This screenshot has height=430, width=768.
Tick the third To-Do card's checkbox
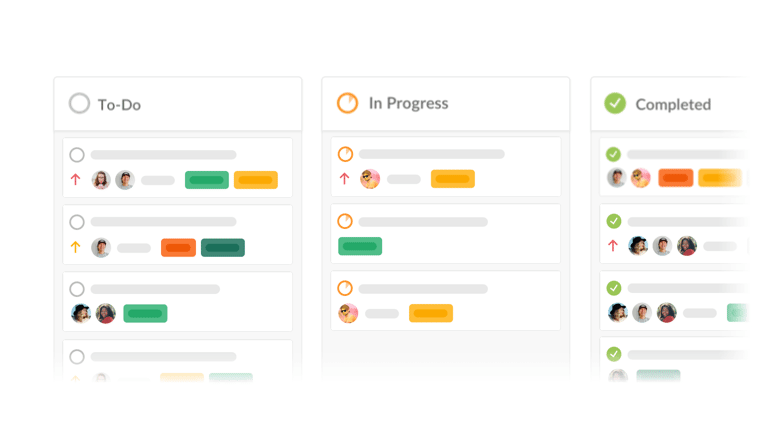77,289
